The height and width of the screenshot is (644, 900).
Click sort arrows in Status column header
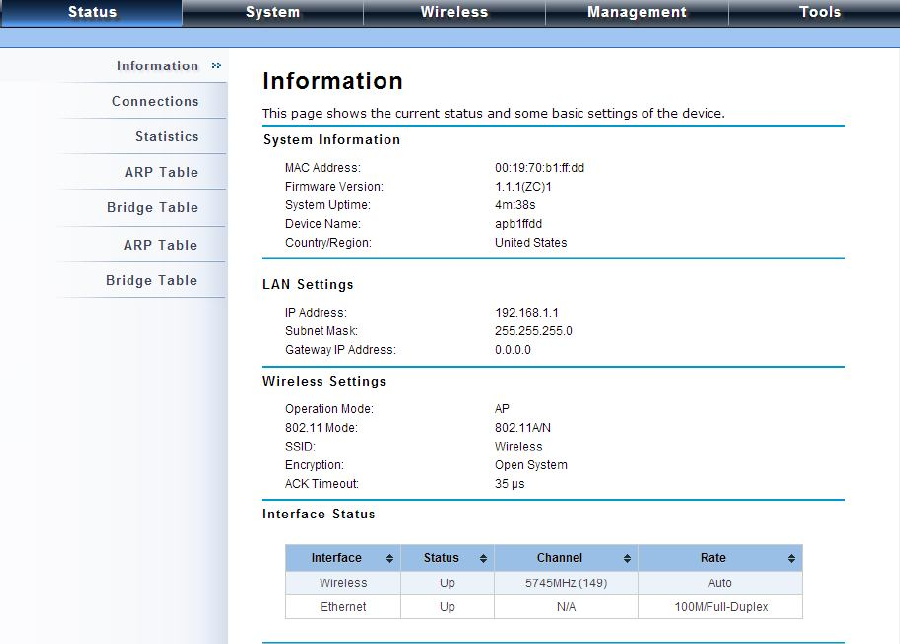(x=483, y=558)
